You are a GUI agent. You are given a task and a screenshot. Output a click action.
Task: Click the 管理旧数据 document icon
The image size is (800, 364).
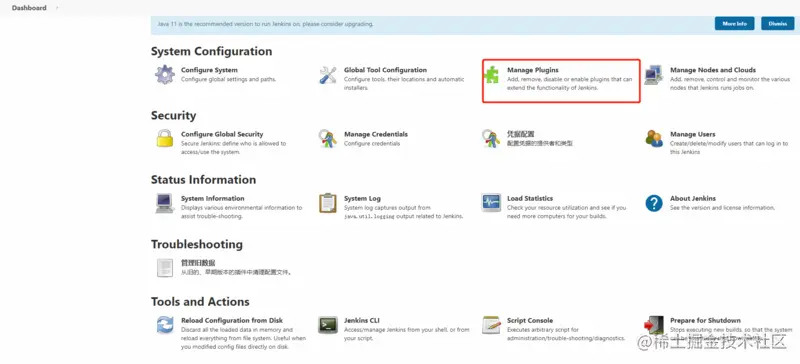click(x=165, y=268)
